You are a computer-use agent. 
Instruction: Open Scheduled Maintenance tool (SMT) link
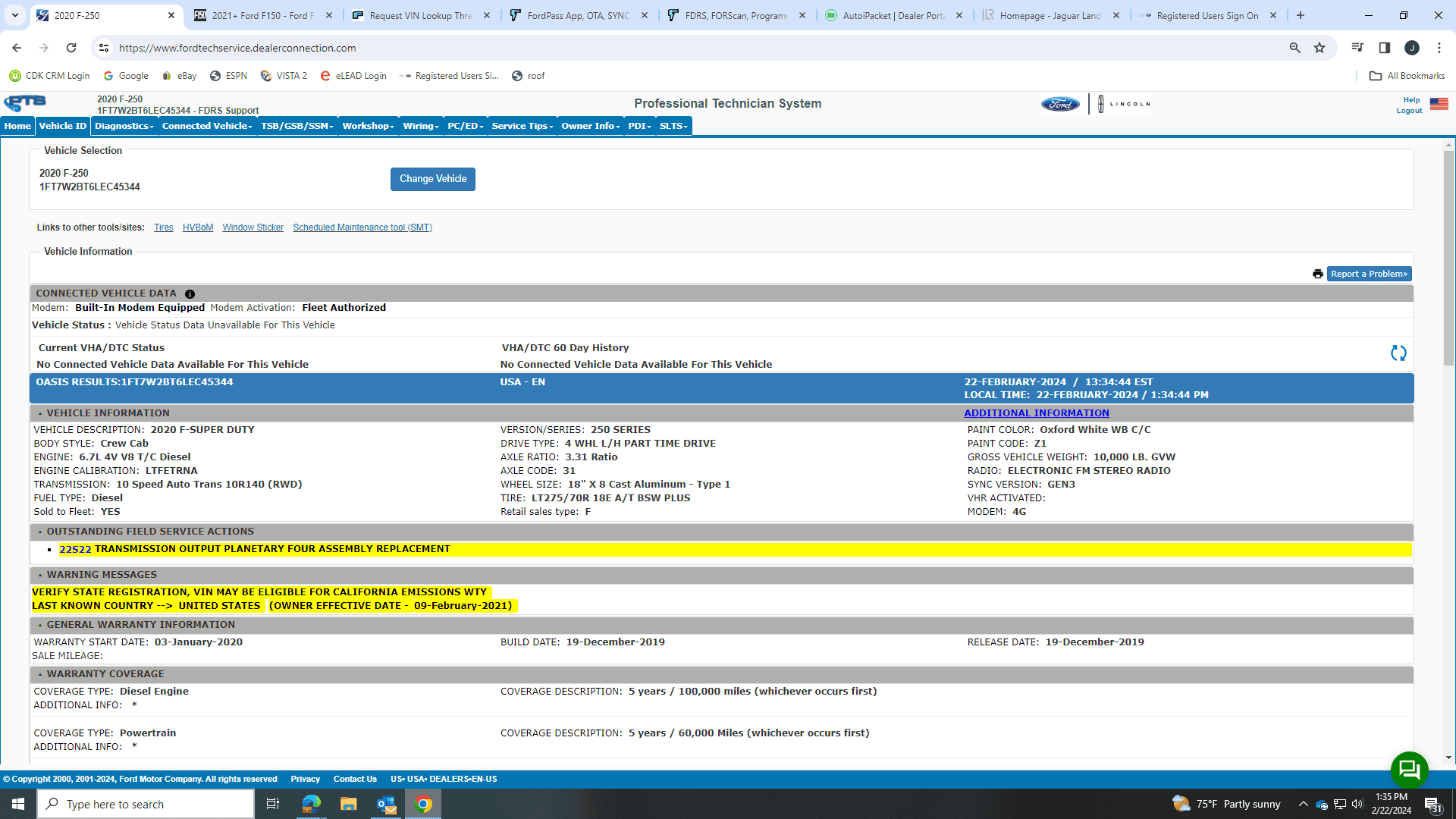pyautogui.click(x=362, y=227)
